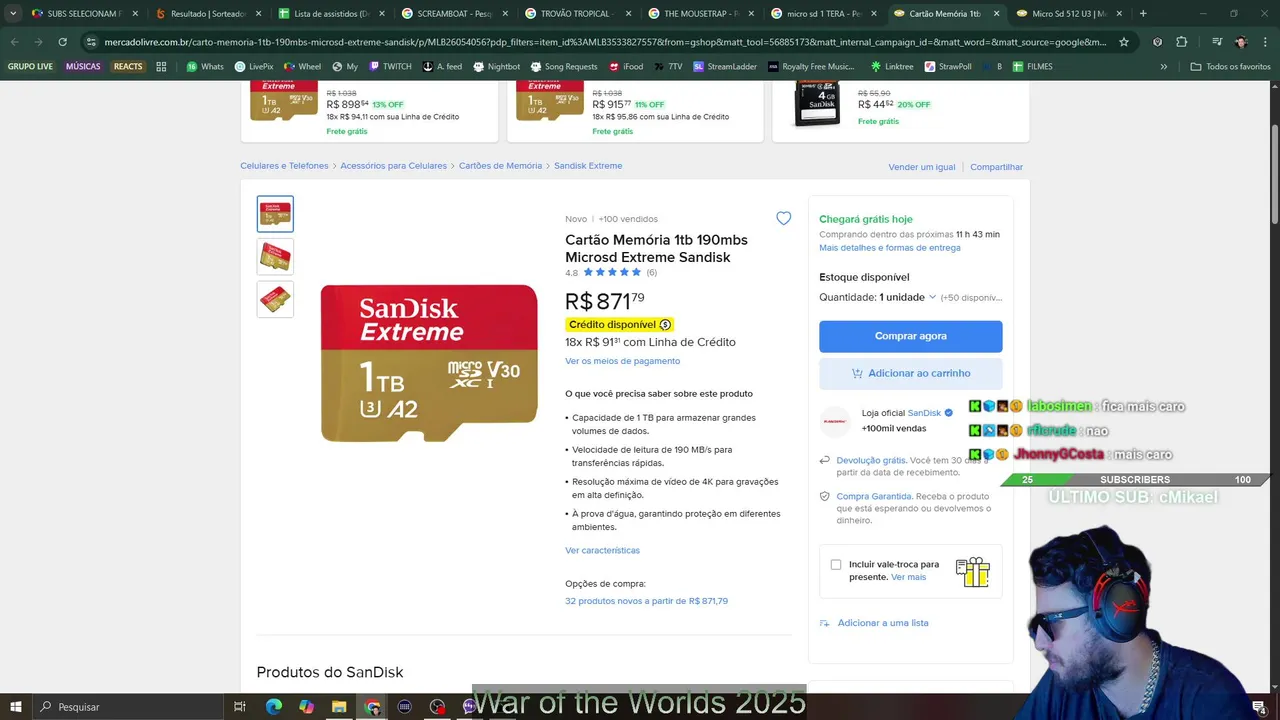
Task: Open the Chrome extensions puzzle icon
Action: click(1181, 42)
